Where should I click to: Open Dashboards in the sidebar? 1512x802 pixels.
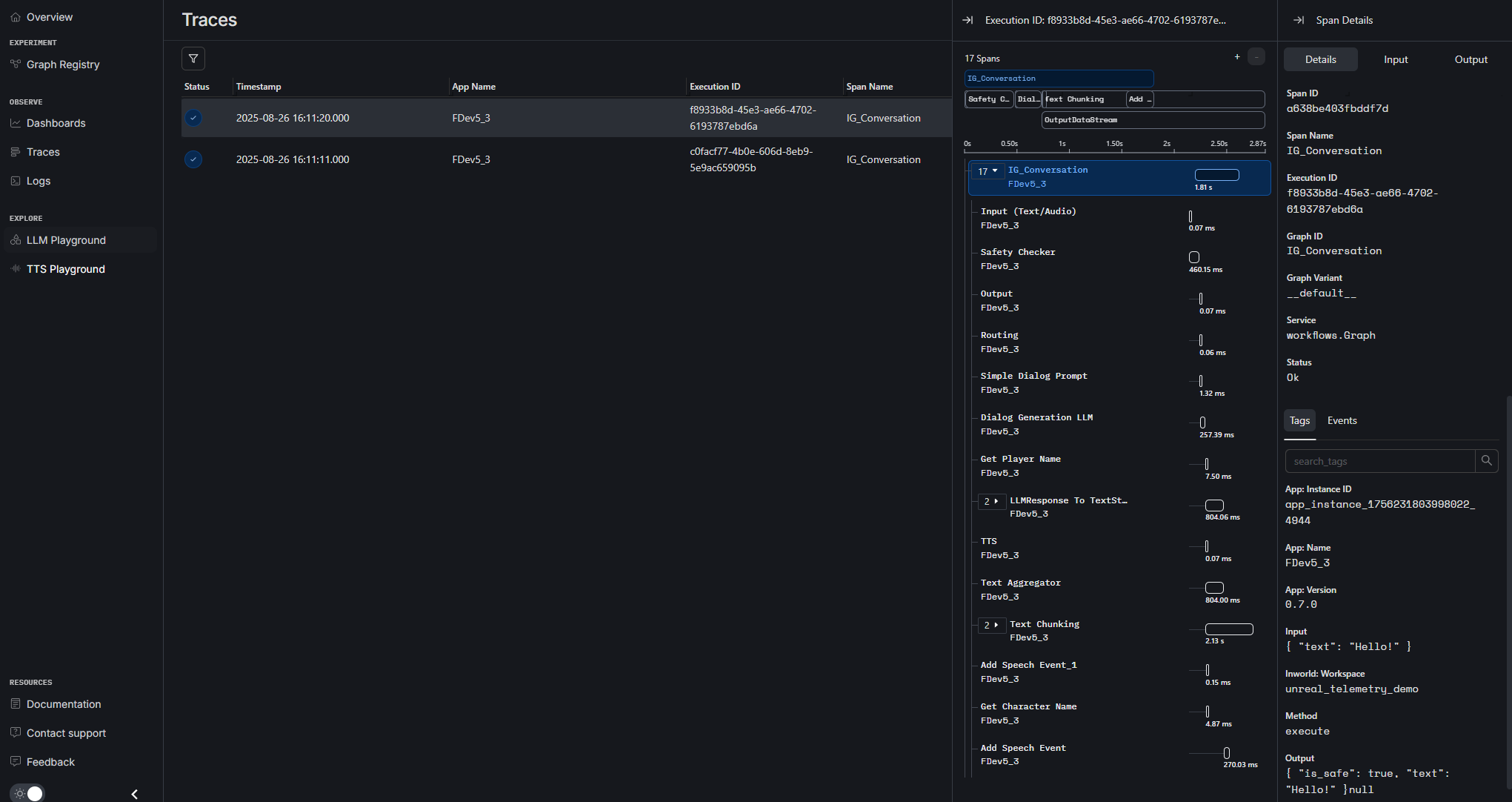click(56, 123)
